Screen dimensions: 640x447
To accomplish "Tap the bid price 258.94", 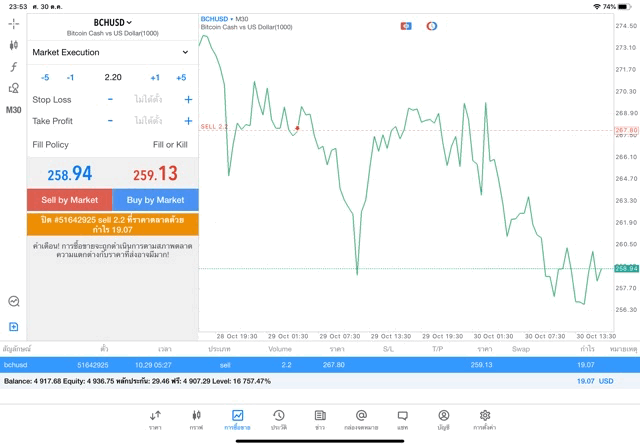I will pyautogui.click(x=69, y=173).
